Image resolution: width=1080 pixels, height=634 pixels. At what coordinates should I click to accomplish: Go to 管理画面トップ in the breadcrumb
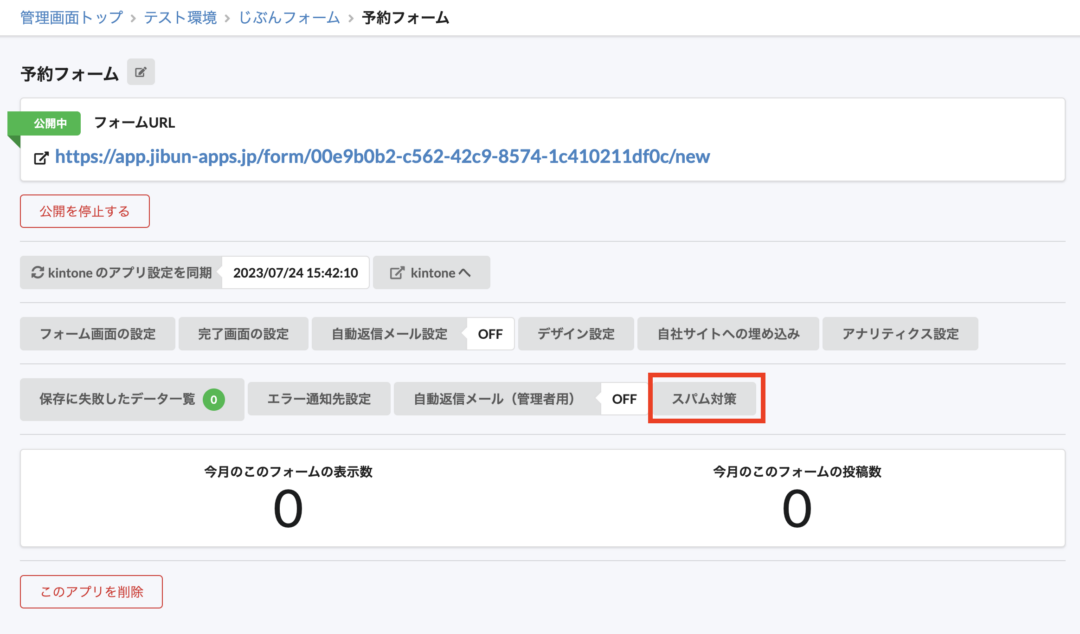coord(72,18)
